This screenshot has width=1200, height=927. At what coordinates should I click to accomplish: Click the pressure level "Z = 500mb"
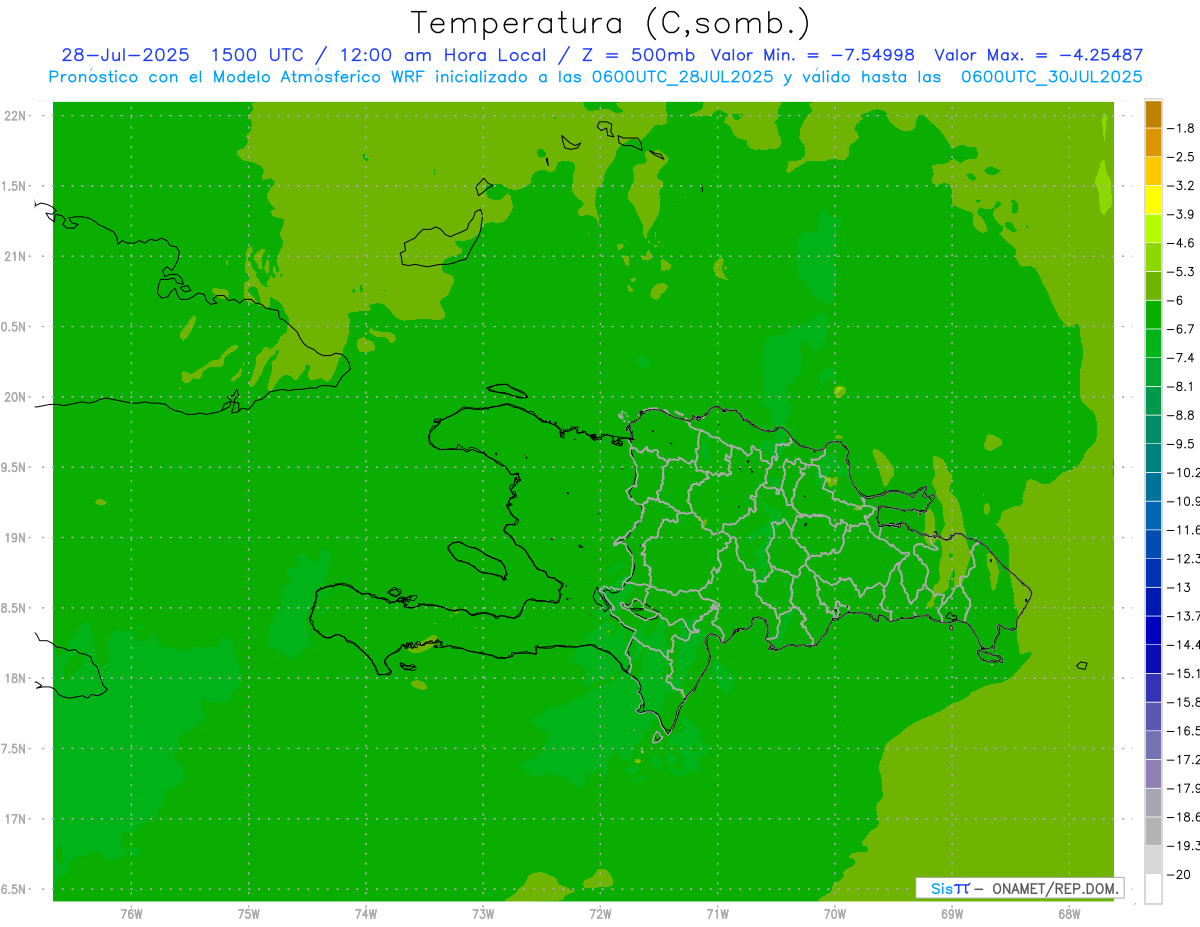coord(639,55)
